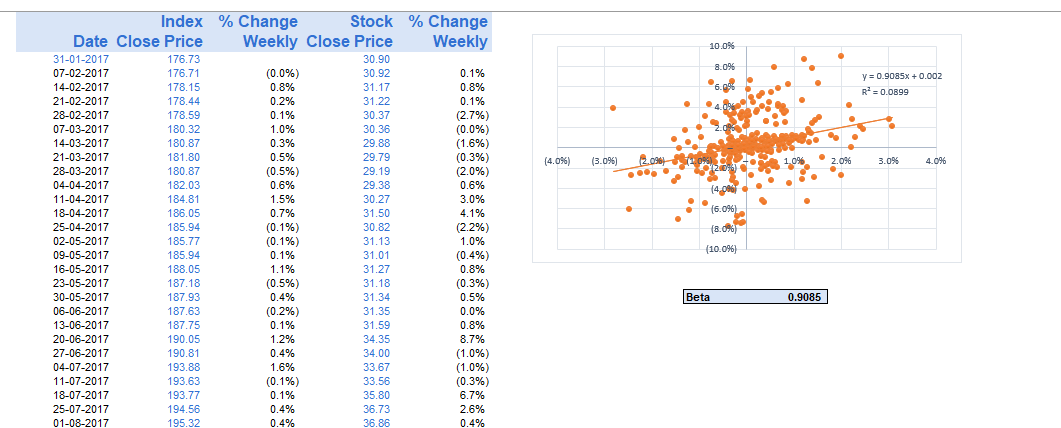This screenshot has height=428, width=1061.
Task: Click the rightmost 4.0% horizontal axis label
Action: [936, 160]
